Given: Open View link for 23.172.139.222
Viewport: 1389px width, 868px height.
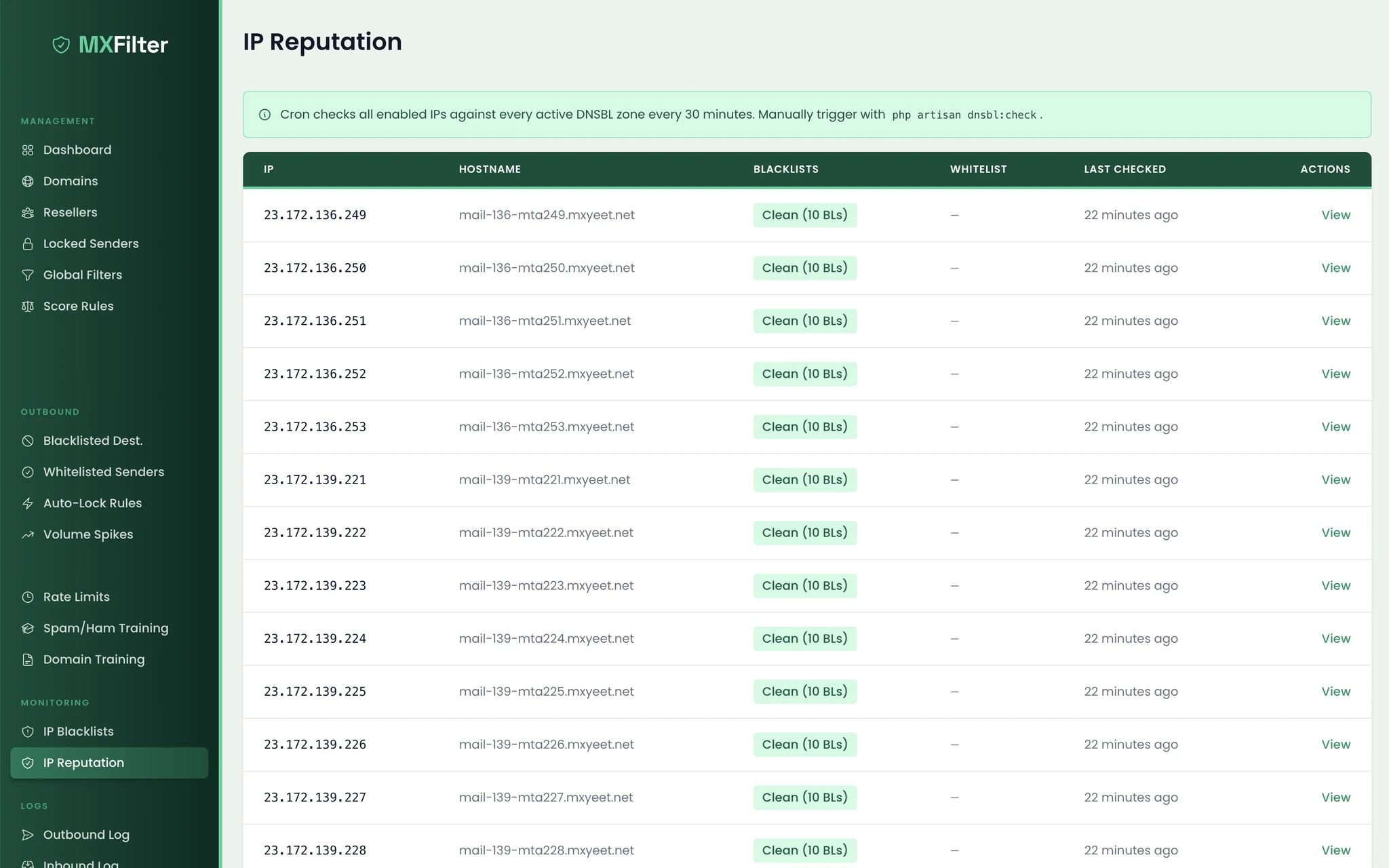Looking at the screenshot, I should coord(1335,532).
